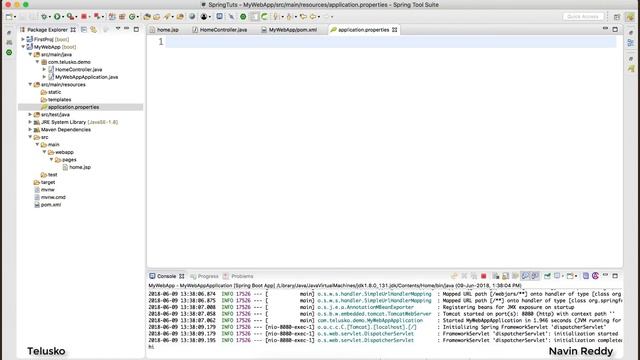This screenshot has width=640, height=360.
Task: Expand the FirstProj project
Action: coord(23,40)
